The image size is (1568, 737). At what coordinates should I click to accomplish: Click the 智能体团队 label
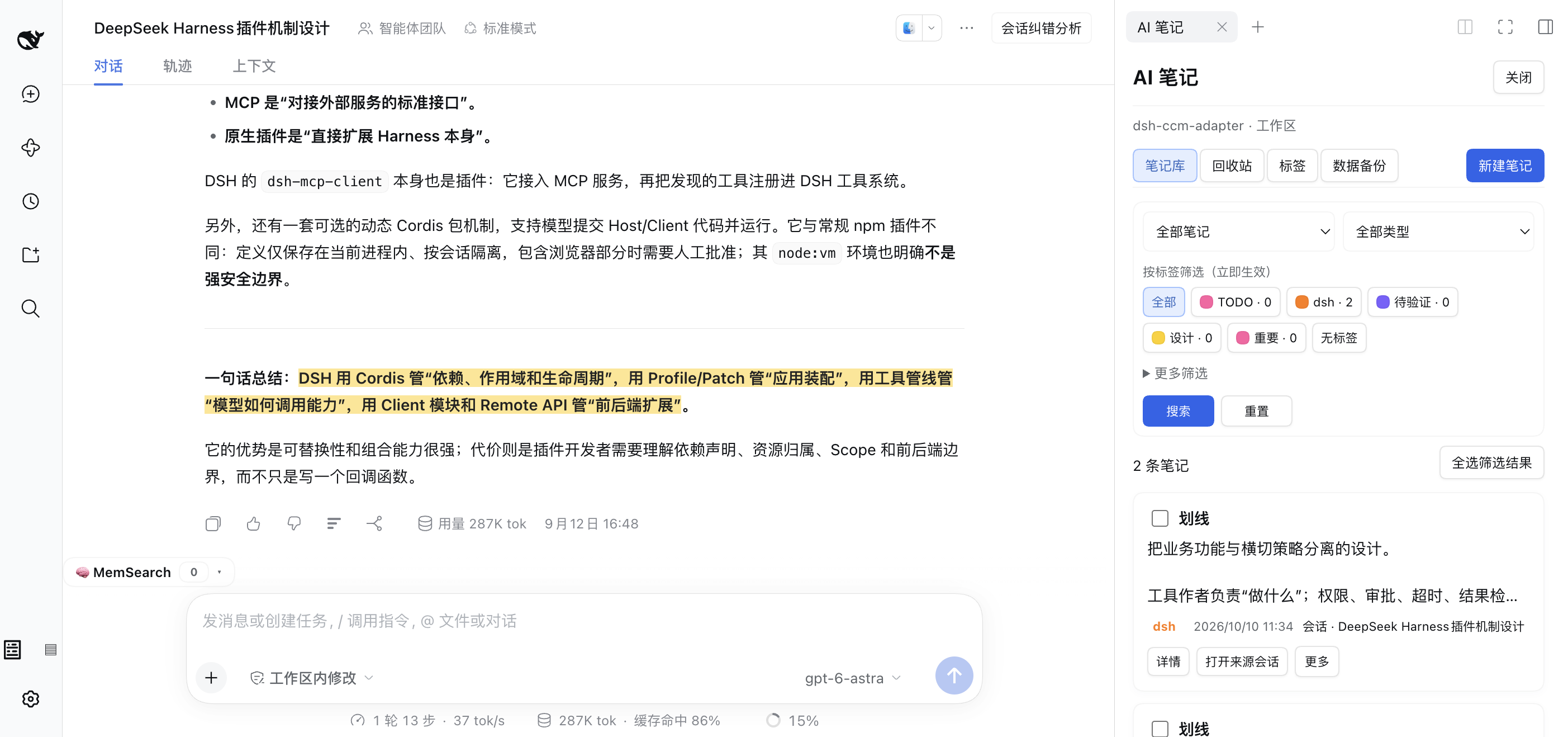point(402,28)
